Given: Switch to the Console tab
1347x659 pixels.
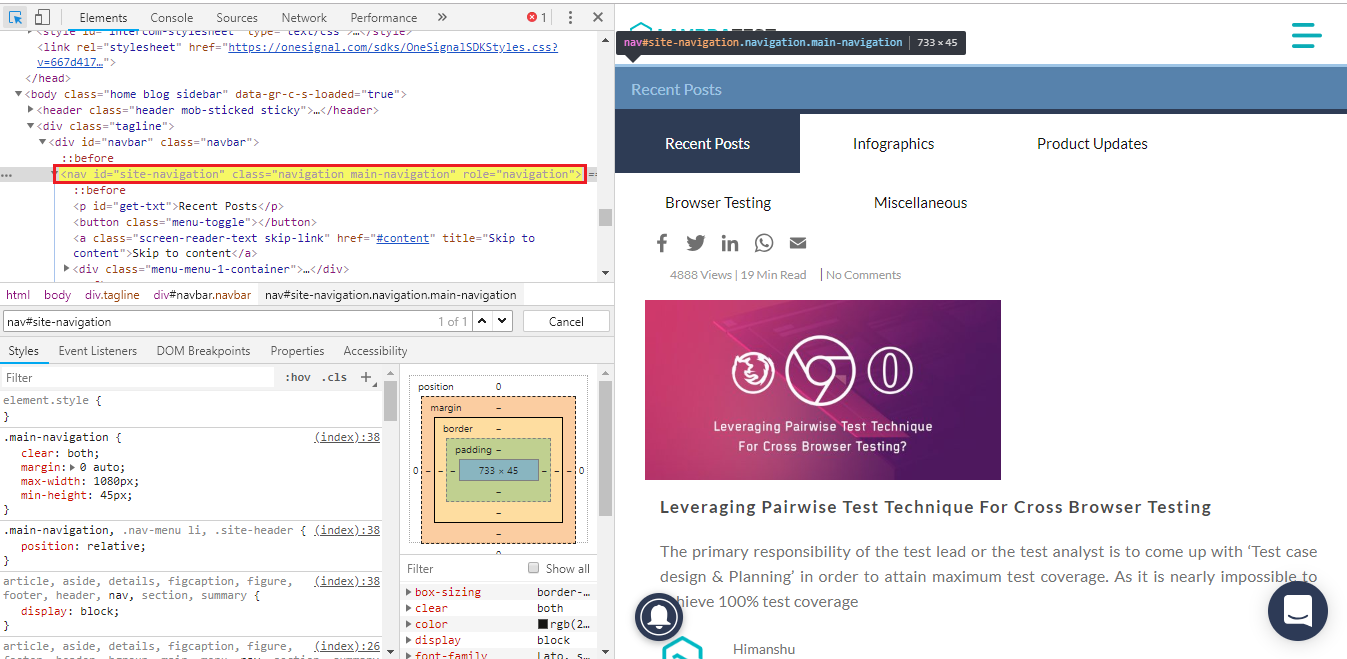Looking at the screenshot, I should (172, 17).
